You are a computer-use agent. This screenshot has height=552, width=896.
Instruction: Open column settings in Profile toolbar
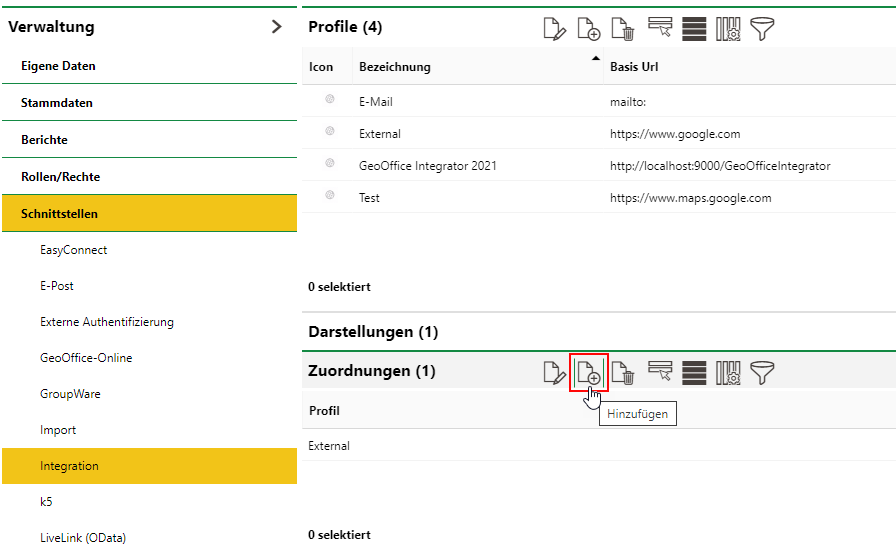click(x=728, y=29)
